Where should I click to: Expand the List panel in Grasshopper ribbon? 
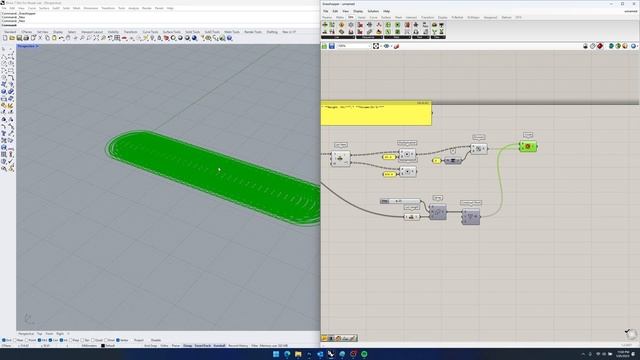[x=337, y=37]
